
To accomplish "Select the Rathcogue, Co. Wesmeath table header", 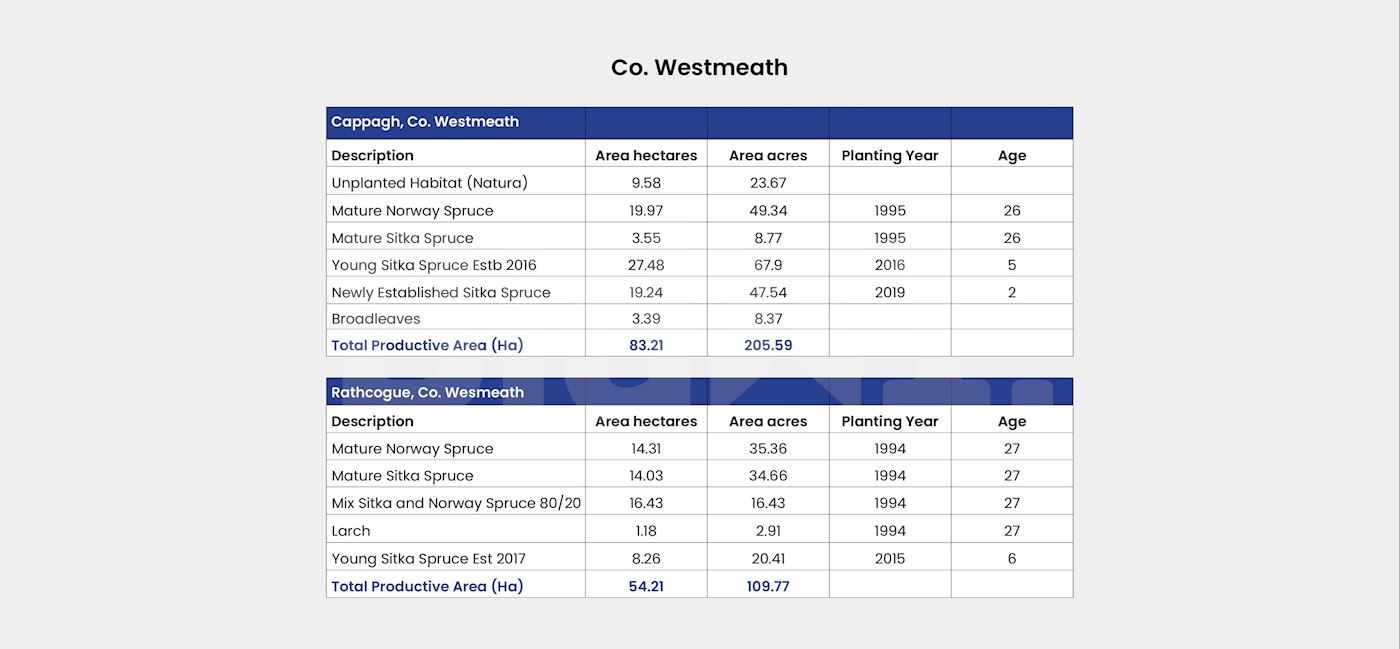I will point(427,393).
